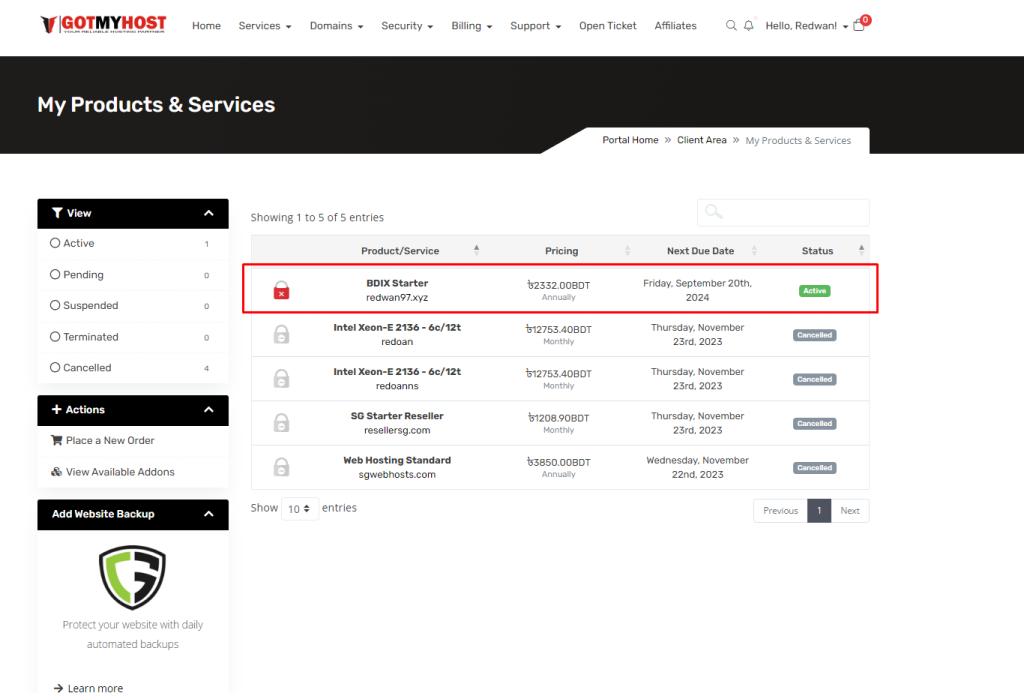Viewport: 1024px width, 693px height.
Task: Click the table search input field
Action: tap(783, 212)
